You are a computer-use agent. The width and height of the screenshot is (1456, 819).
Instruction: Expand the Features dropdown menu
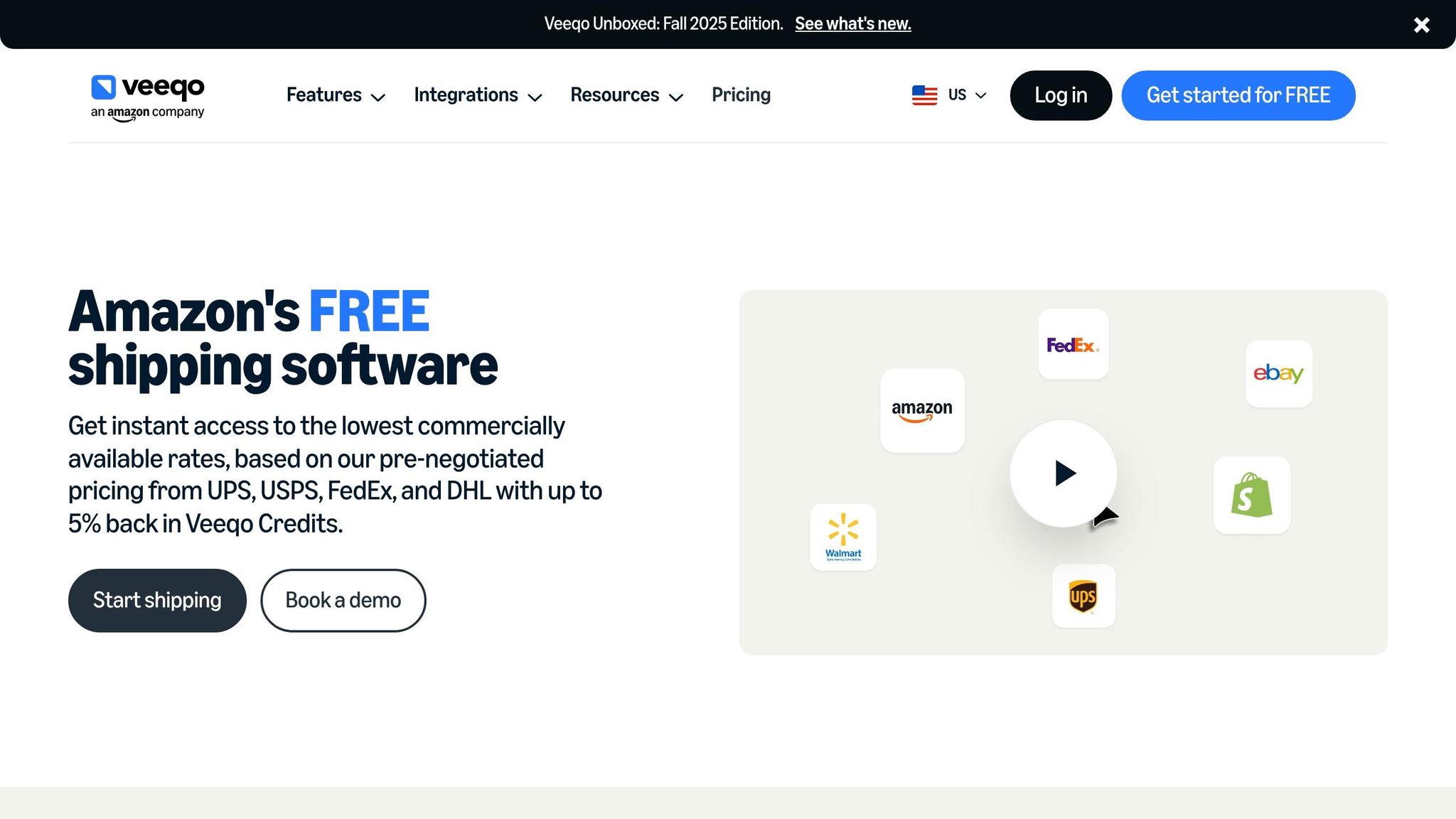pyautogui.click(x=336, y=95)
